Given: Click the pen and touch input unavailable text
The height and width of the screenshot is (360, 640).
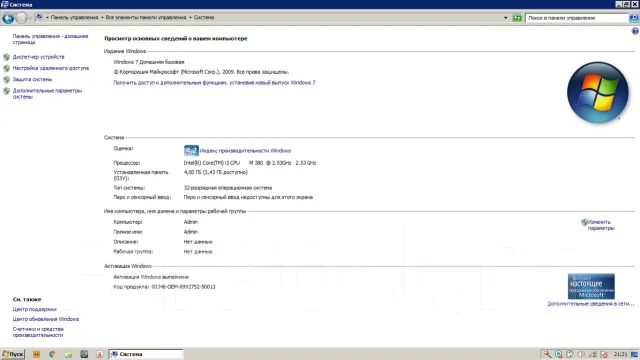Looking at the screenshot, I should [x=248, y=197].
